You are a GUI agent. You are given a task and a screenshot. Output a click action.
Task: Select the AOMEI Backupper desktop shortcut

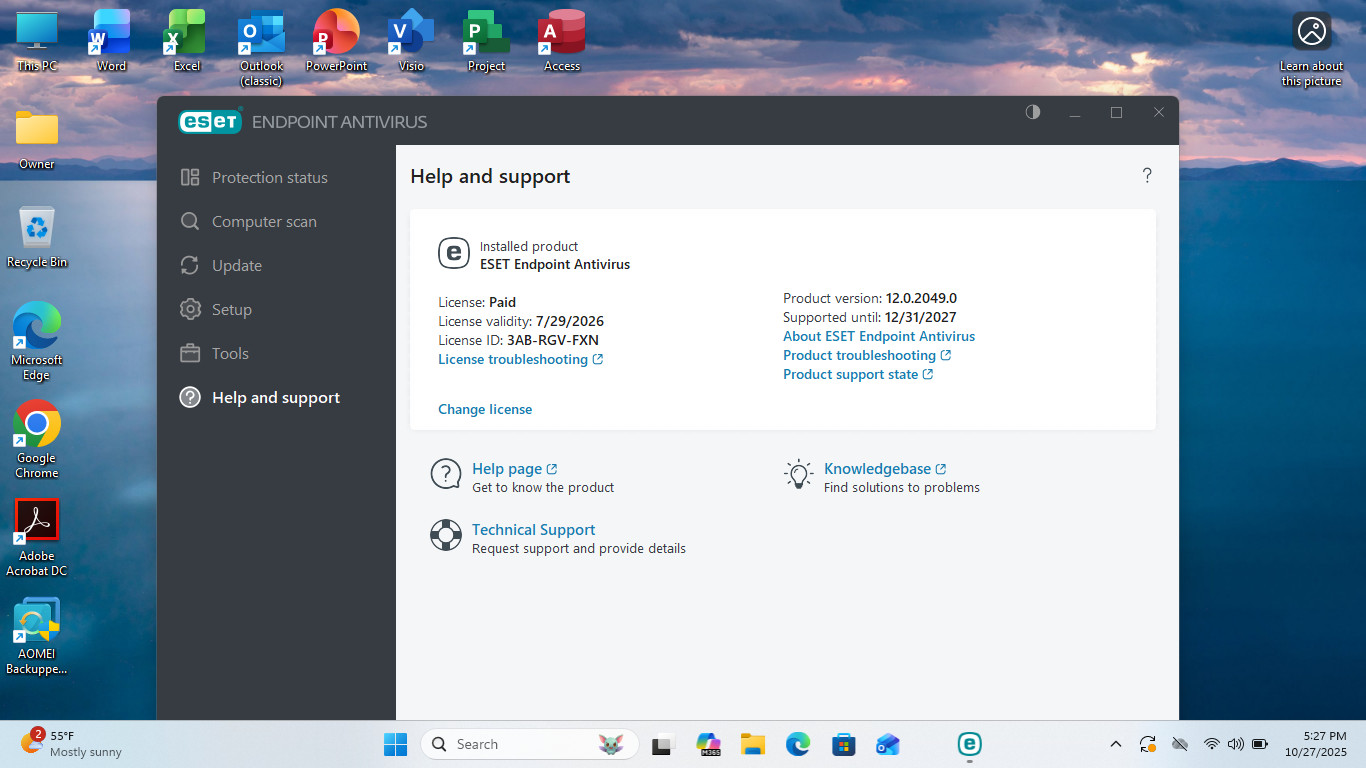(x=37, y=636)
